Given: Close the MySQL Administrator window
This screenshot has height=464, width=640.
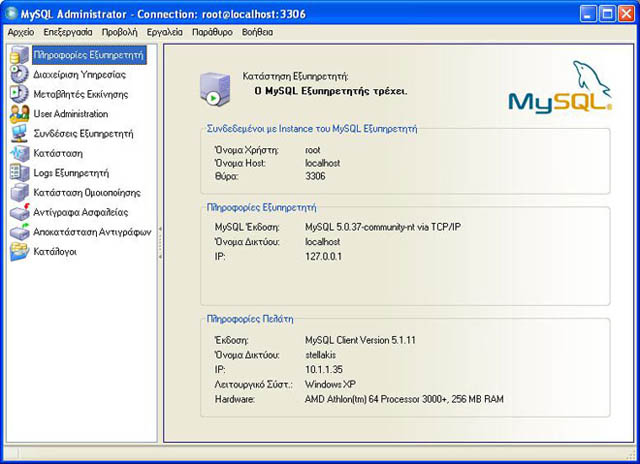Looking at the screenshot, I should (626, 14).
